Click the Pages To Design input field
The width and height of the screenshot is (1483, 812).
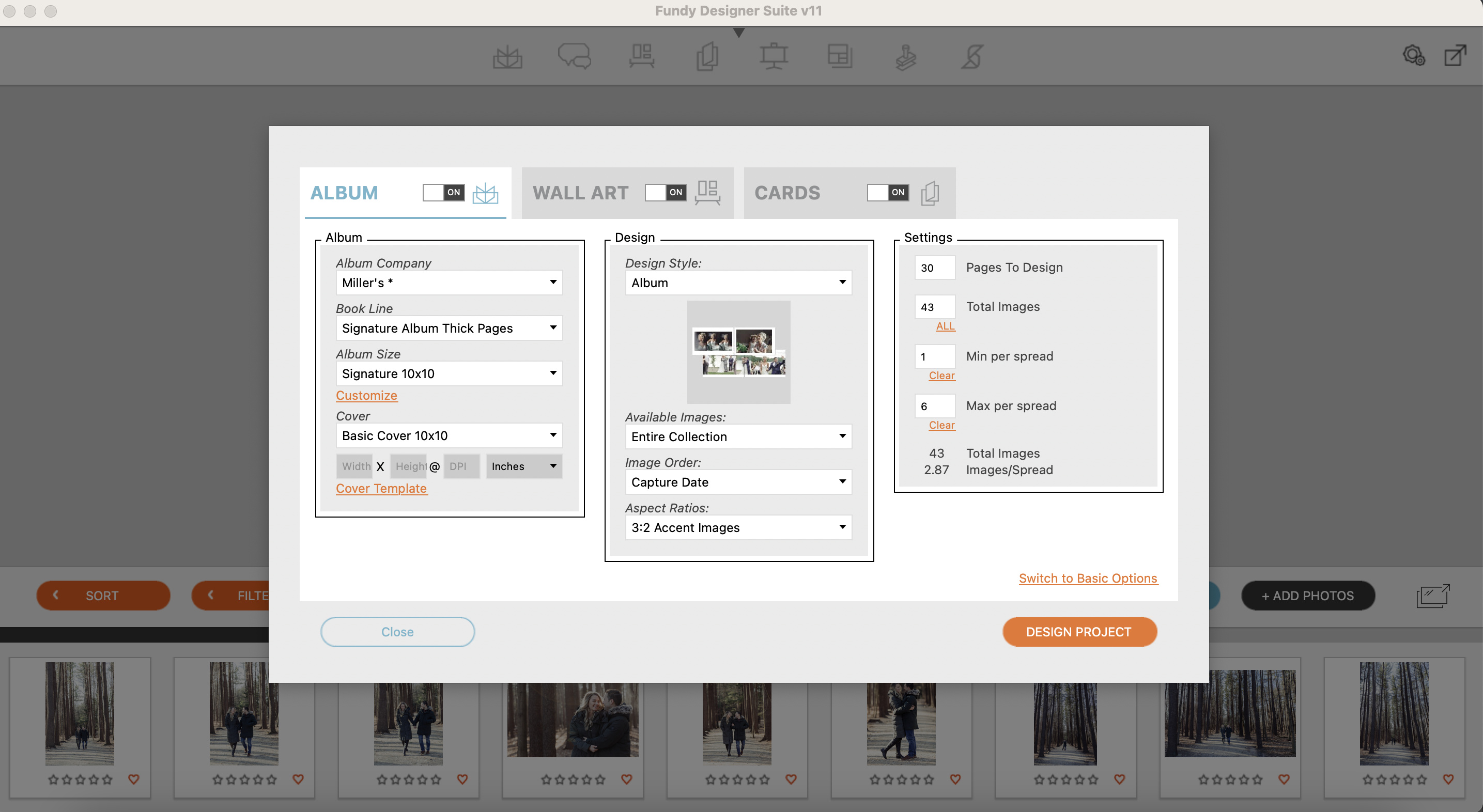pos(935,268)
